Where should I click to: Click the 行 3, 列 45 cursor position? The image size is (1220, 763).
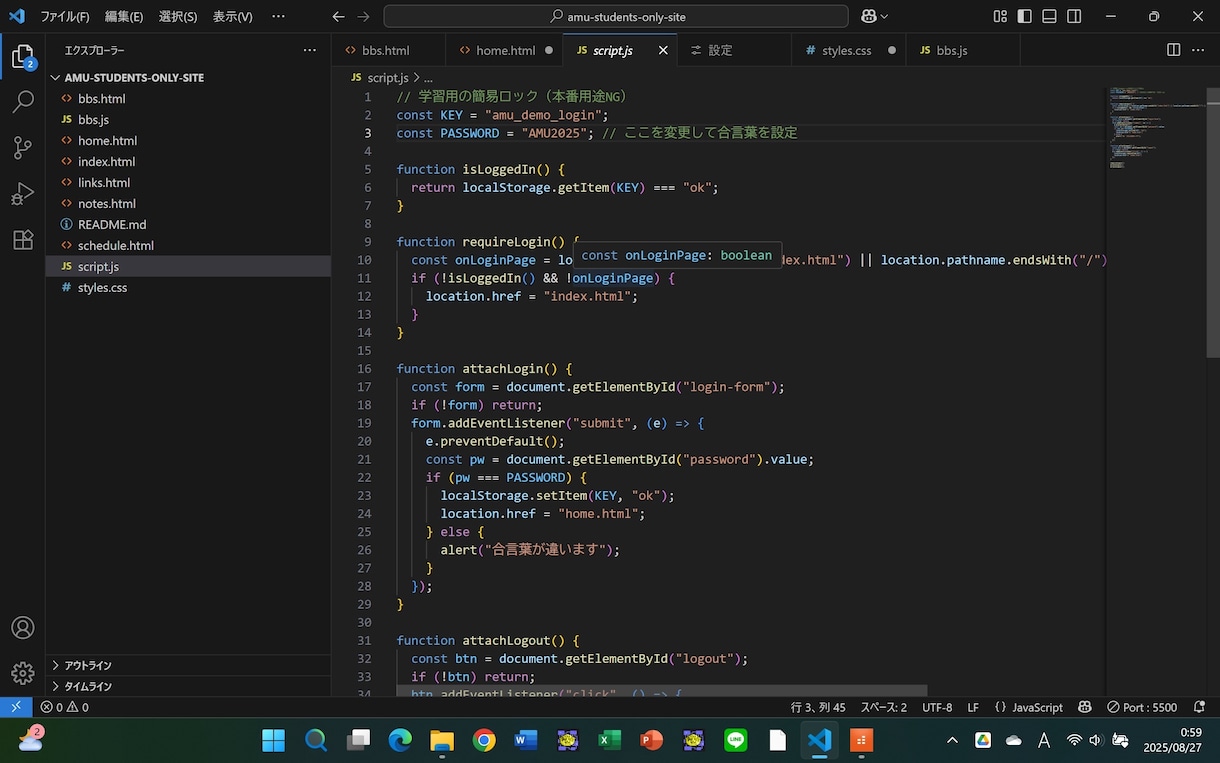click(x=818, y=707)
